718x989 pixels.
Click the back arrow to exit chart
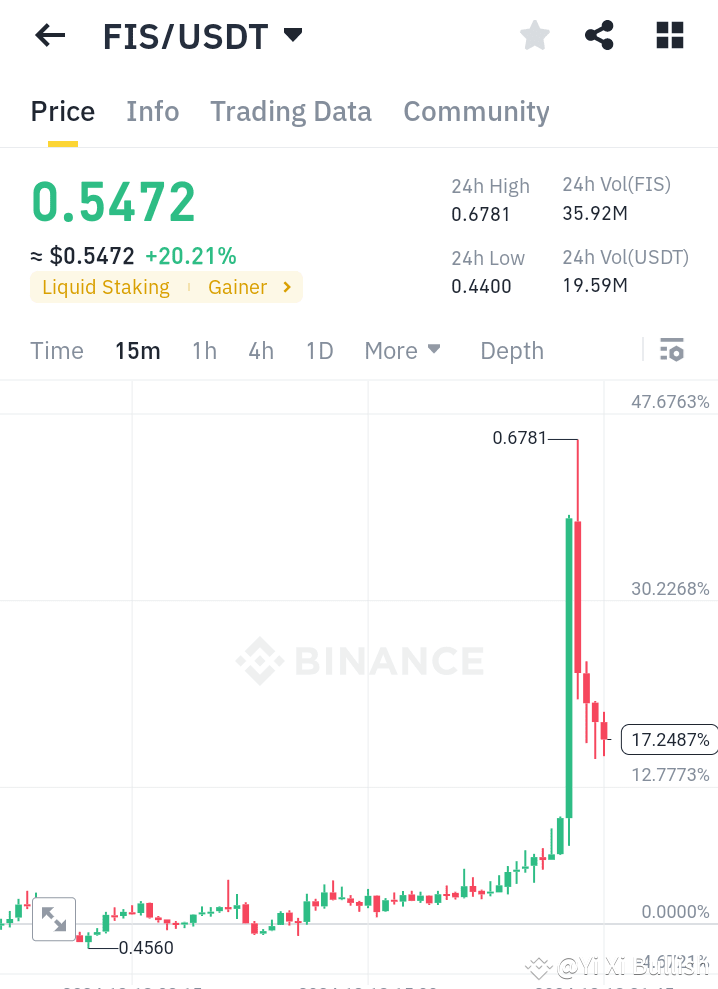49,35
